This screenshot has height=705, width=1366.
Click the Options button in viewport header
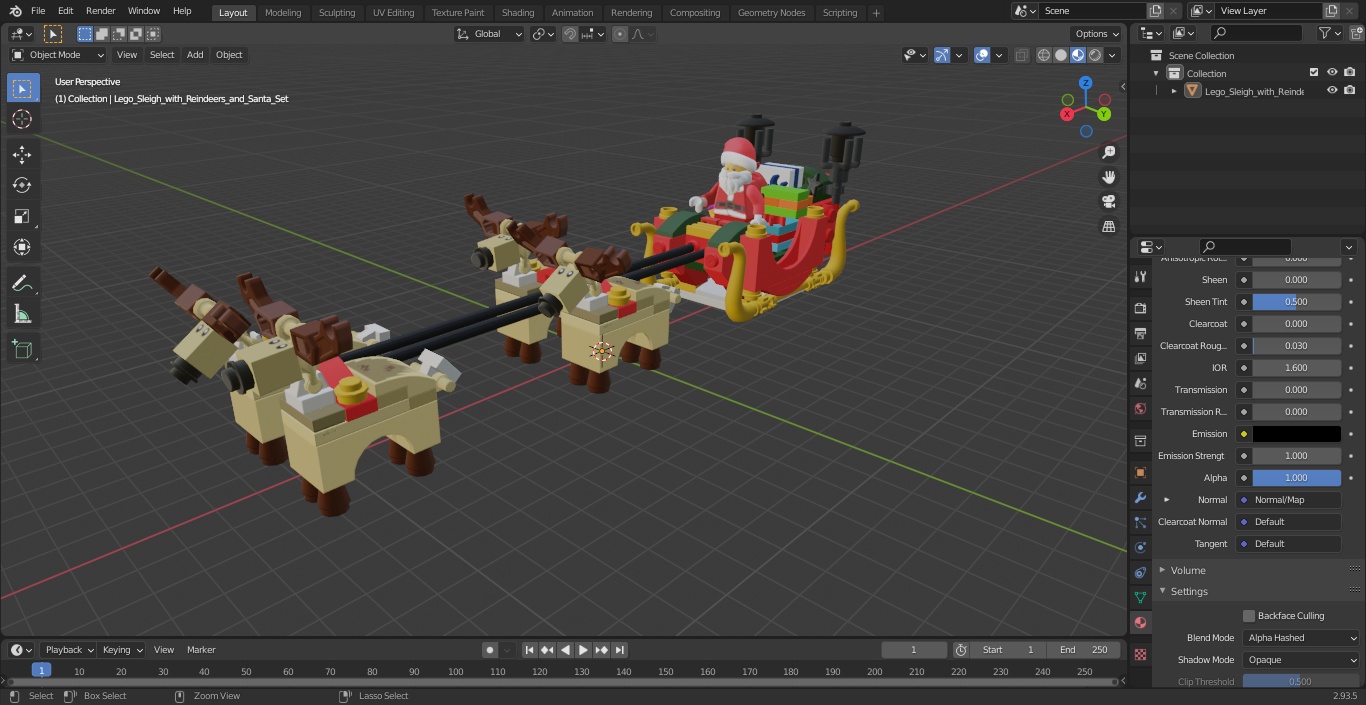1097,34
